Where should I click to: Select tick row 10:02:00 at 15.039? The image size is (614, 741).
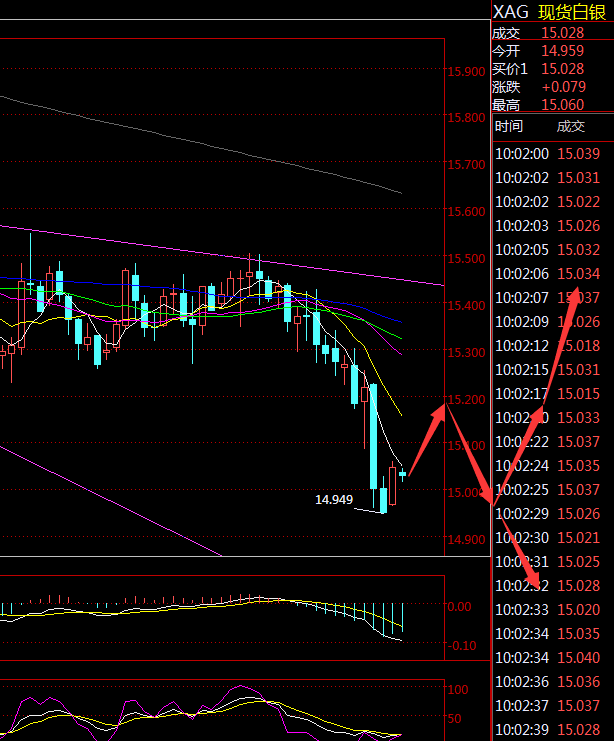[547, 154]
